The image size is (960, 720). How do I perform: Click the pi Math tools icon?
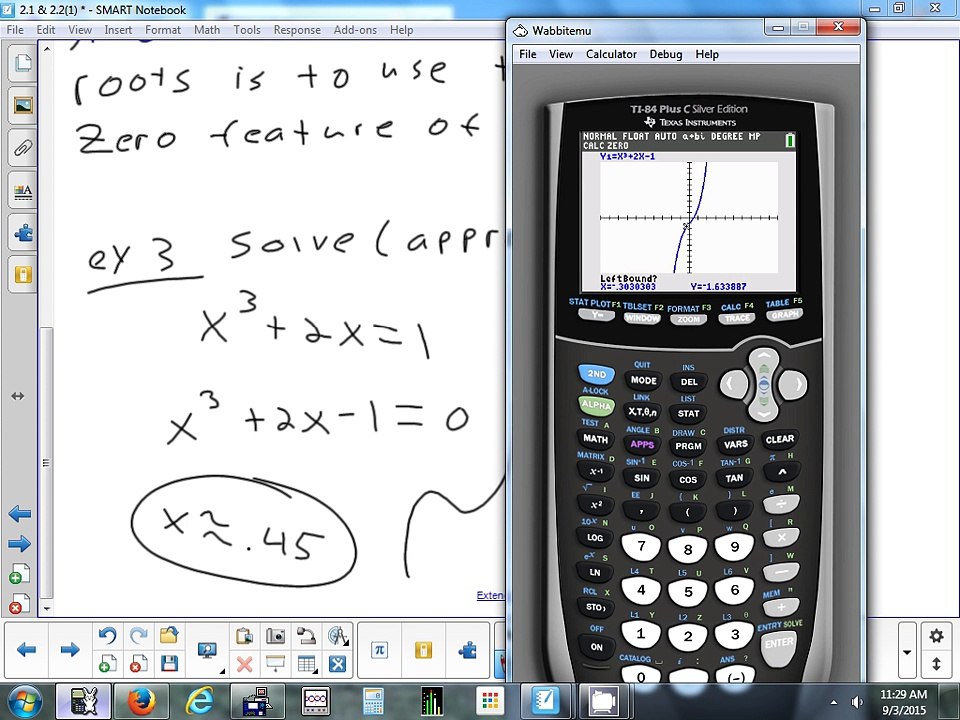point(379,650)
